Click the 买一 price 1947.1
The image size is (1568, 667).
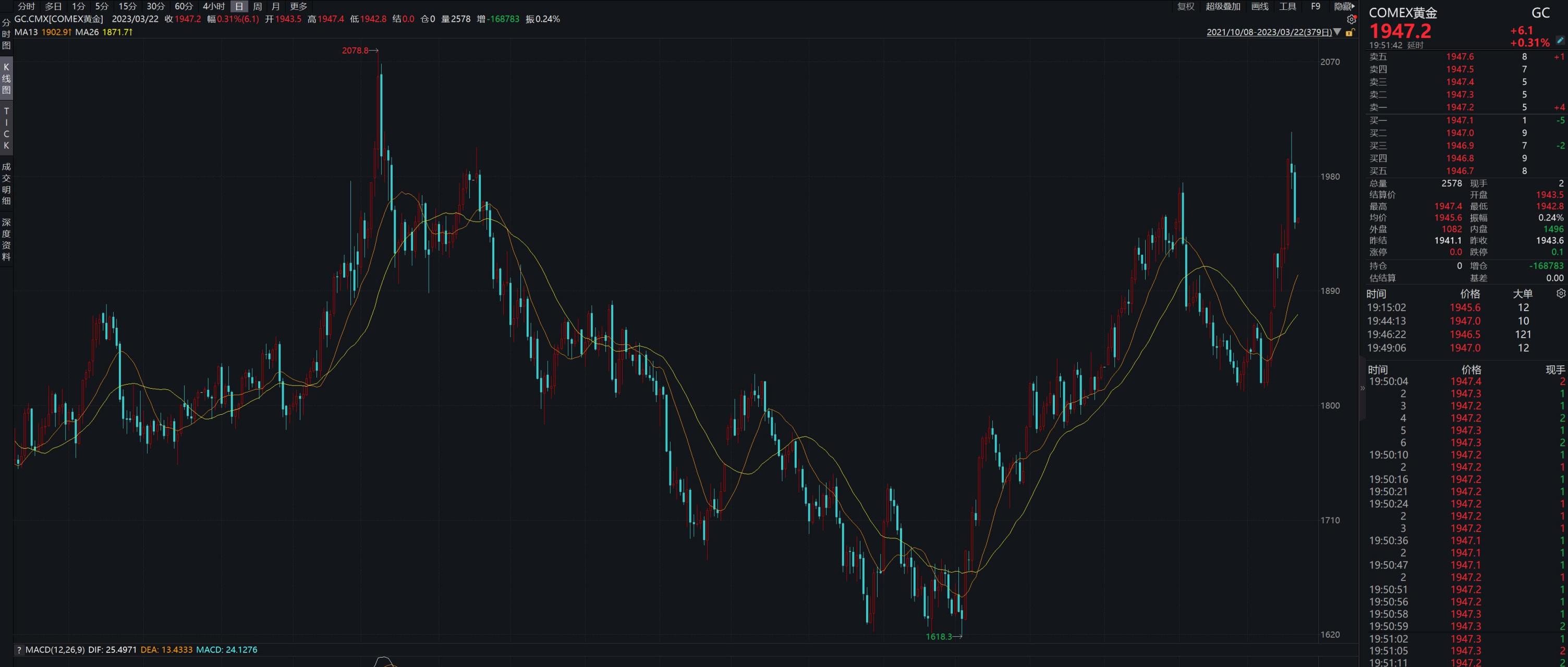(x=1460, y=120)
